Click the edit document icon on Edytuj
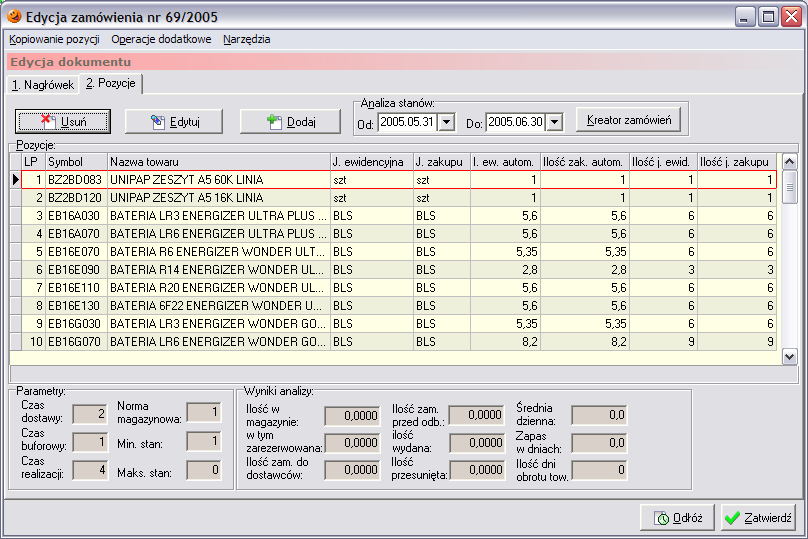The height and width of the screenshot is (539, 808). [158, 122]
